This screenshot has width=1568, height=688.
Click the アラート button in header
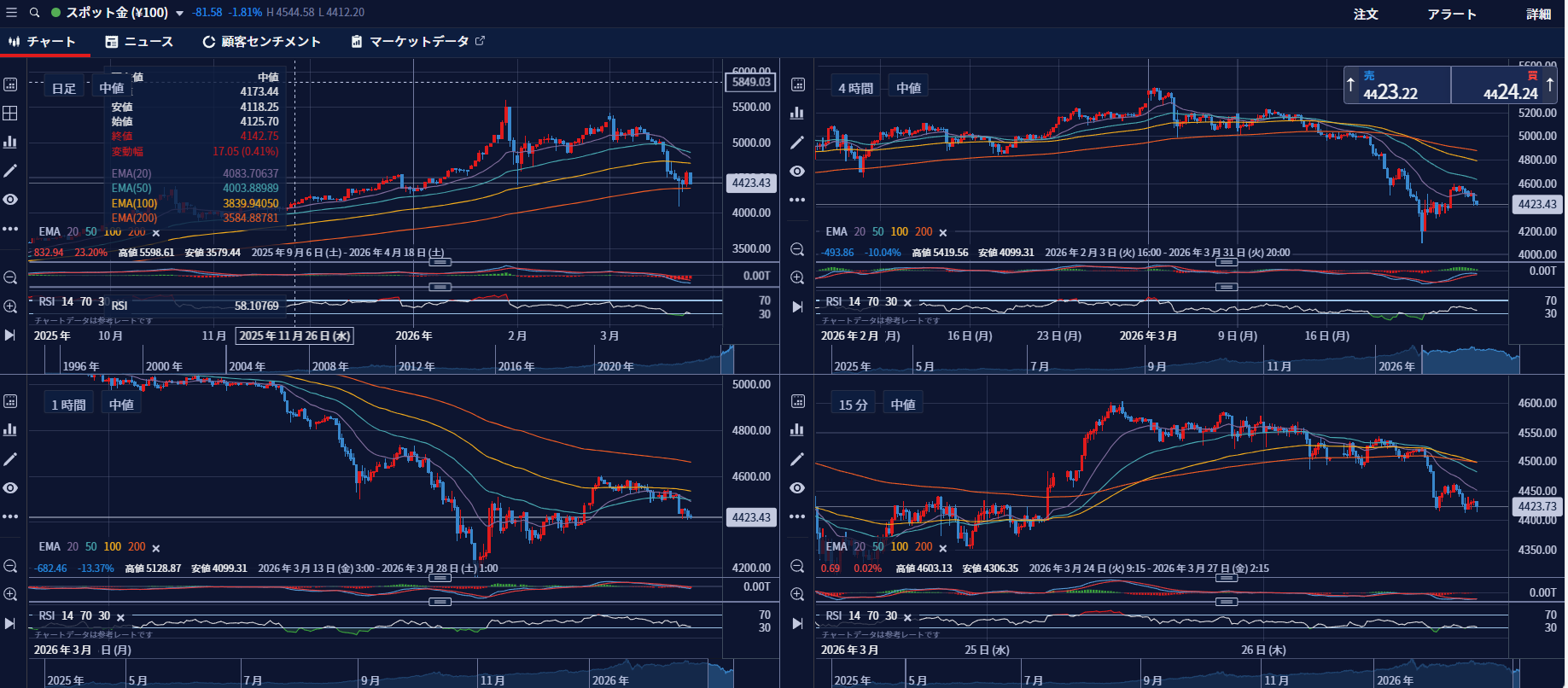[x=1452, y=14]
